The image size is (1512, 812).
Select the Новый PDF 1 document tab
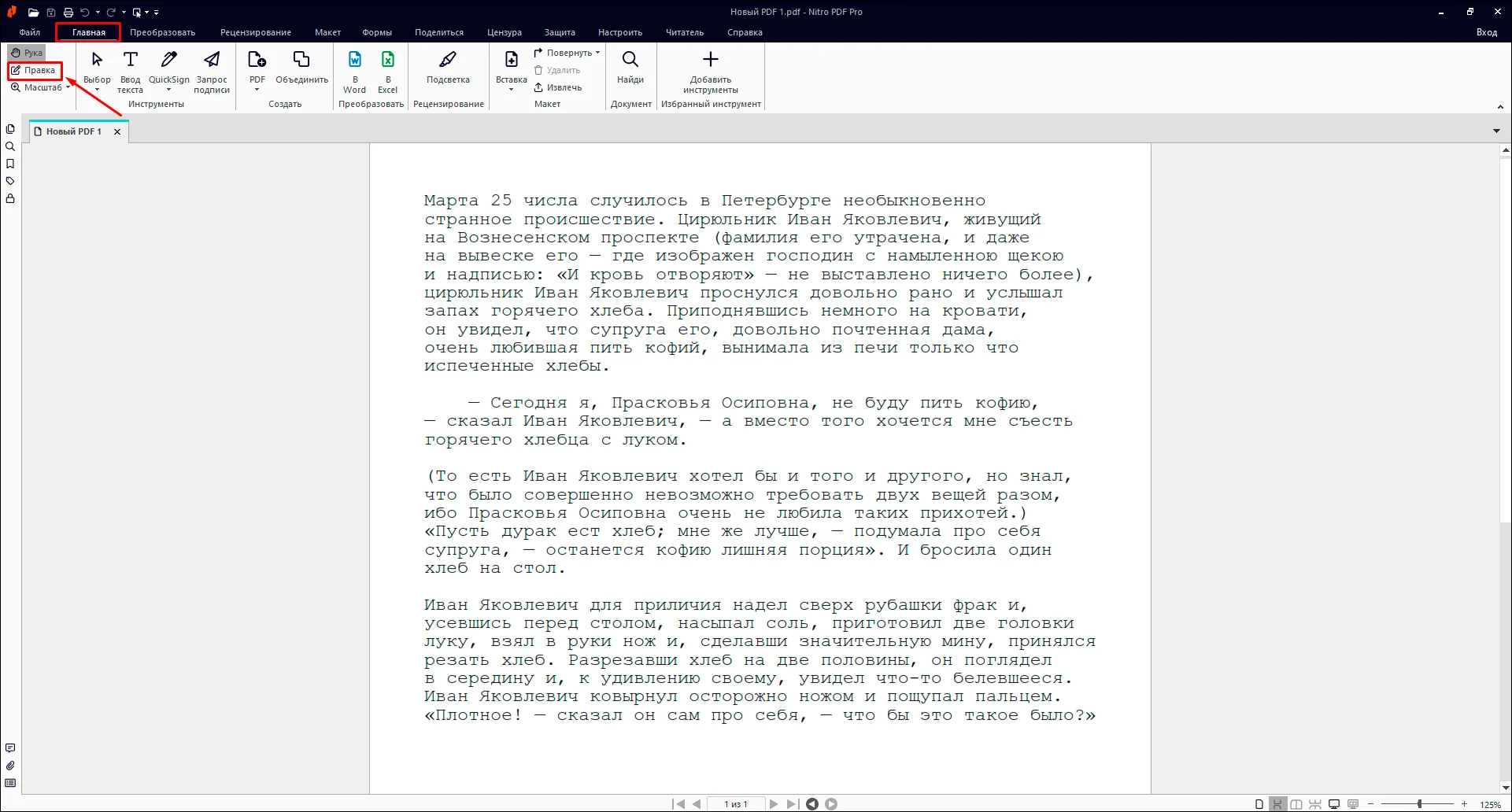tap(73, 131)
